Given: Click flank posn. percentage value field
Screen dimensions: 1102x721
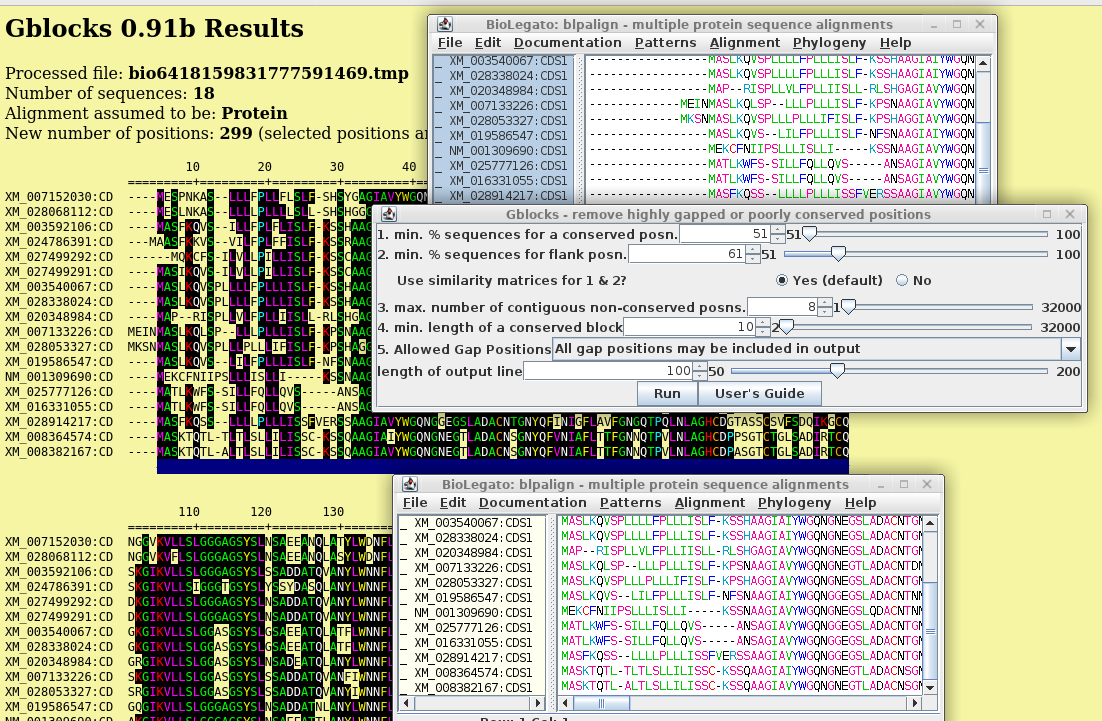Looking at the screenshot, I should click(x=687, y=254).
